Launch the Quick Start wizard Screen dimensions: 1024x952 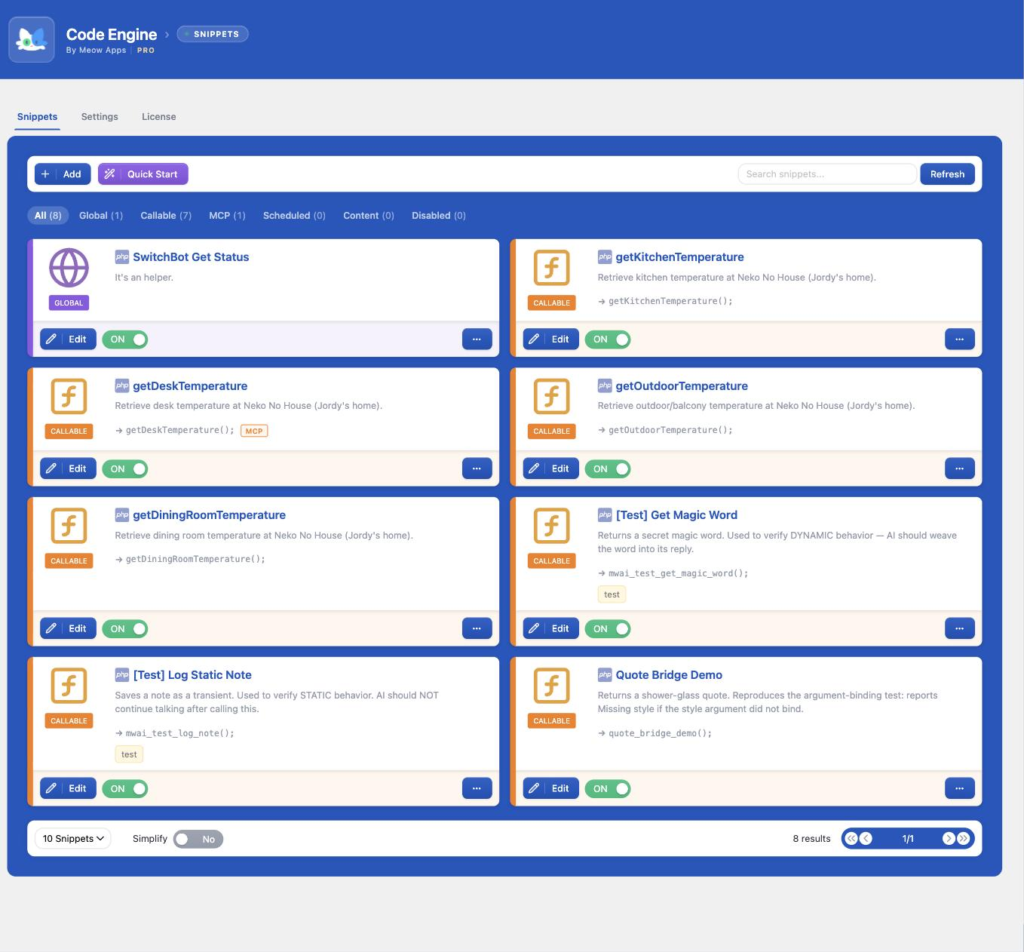pos(143,174)
